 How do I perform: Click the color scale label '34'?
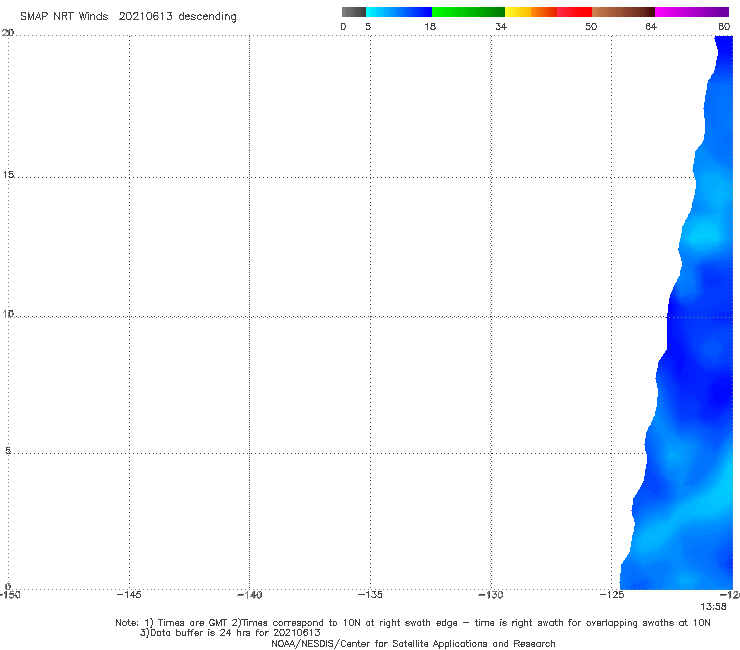pos(501,26)
